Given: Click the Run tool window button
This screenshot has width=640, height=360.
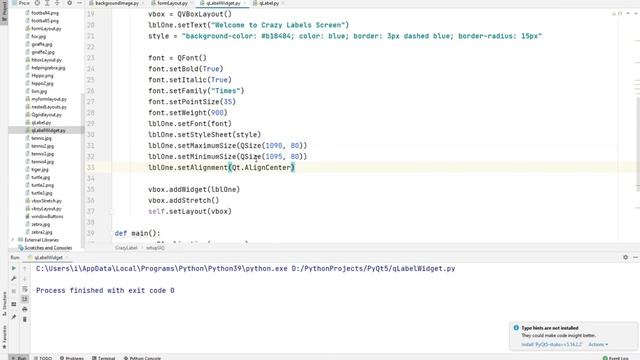Looking at the screenshot, I should [19, 358].
